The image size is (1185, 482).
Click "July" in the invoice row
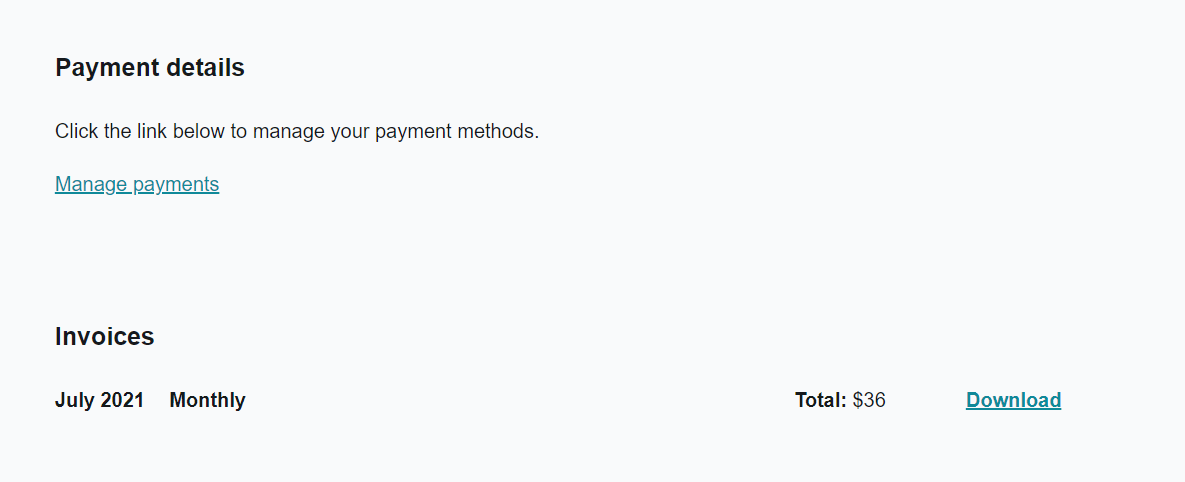pos(75,400)
